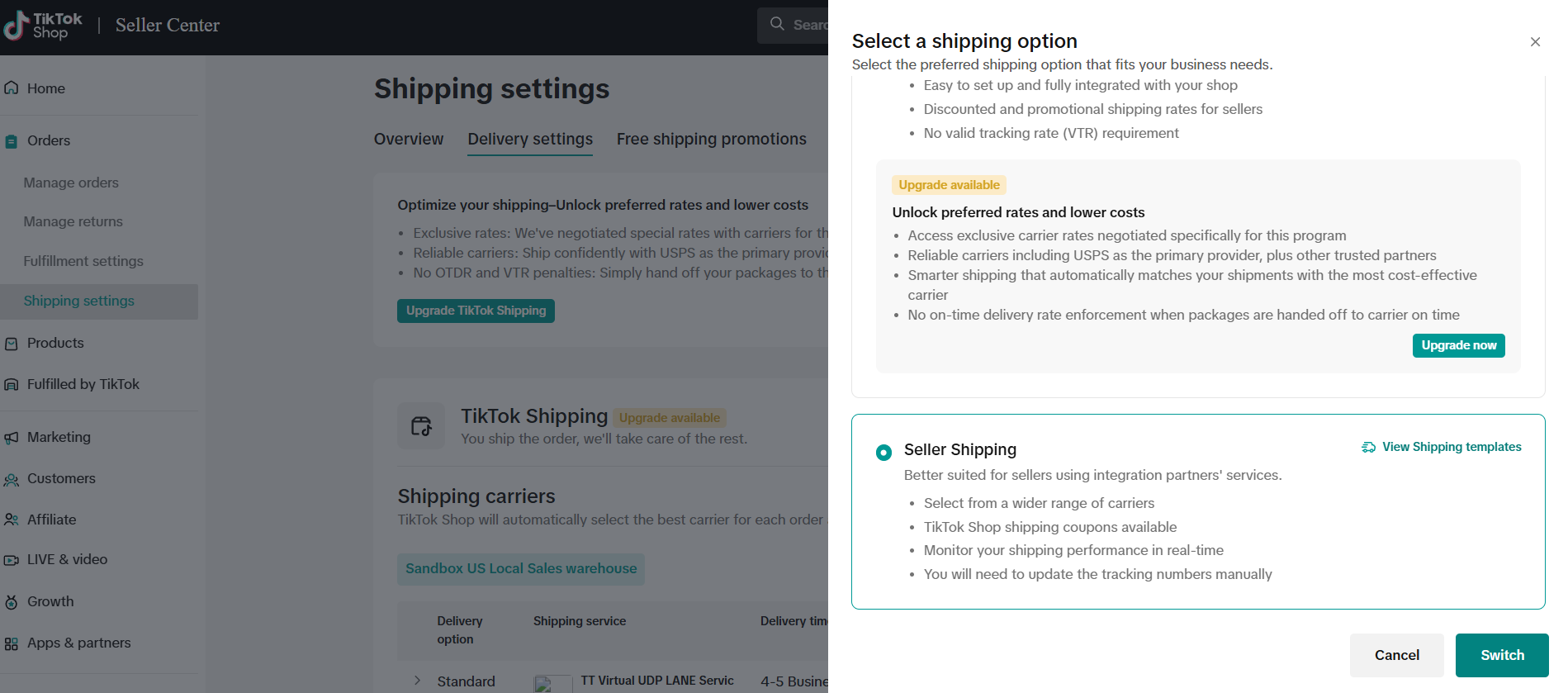Click the Home sidebar icon
1568x693 pixels.
pos(12,88)
